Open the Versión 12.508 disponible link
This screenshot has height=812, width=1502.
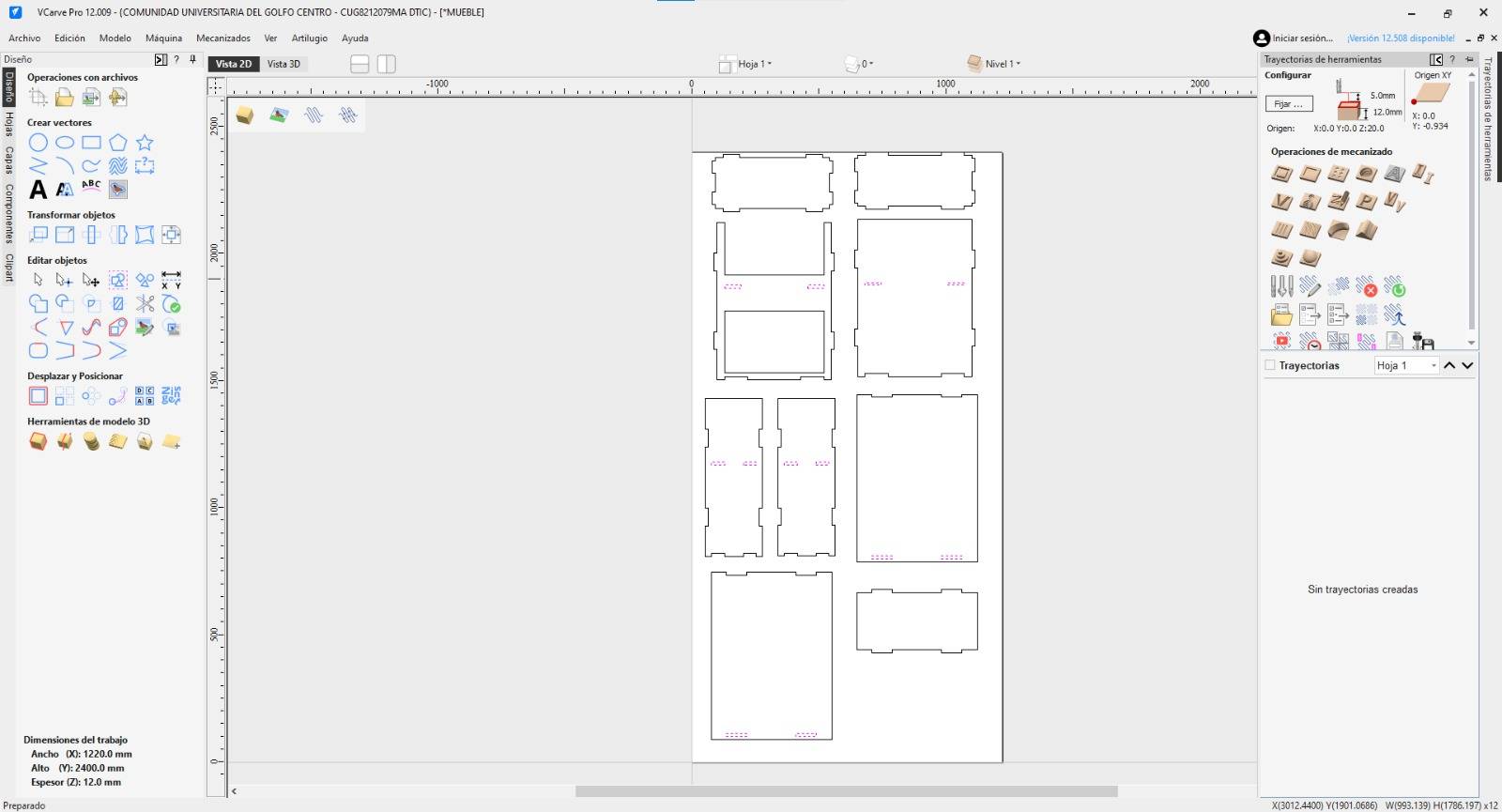click(x=1401, y=38)
